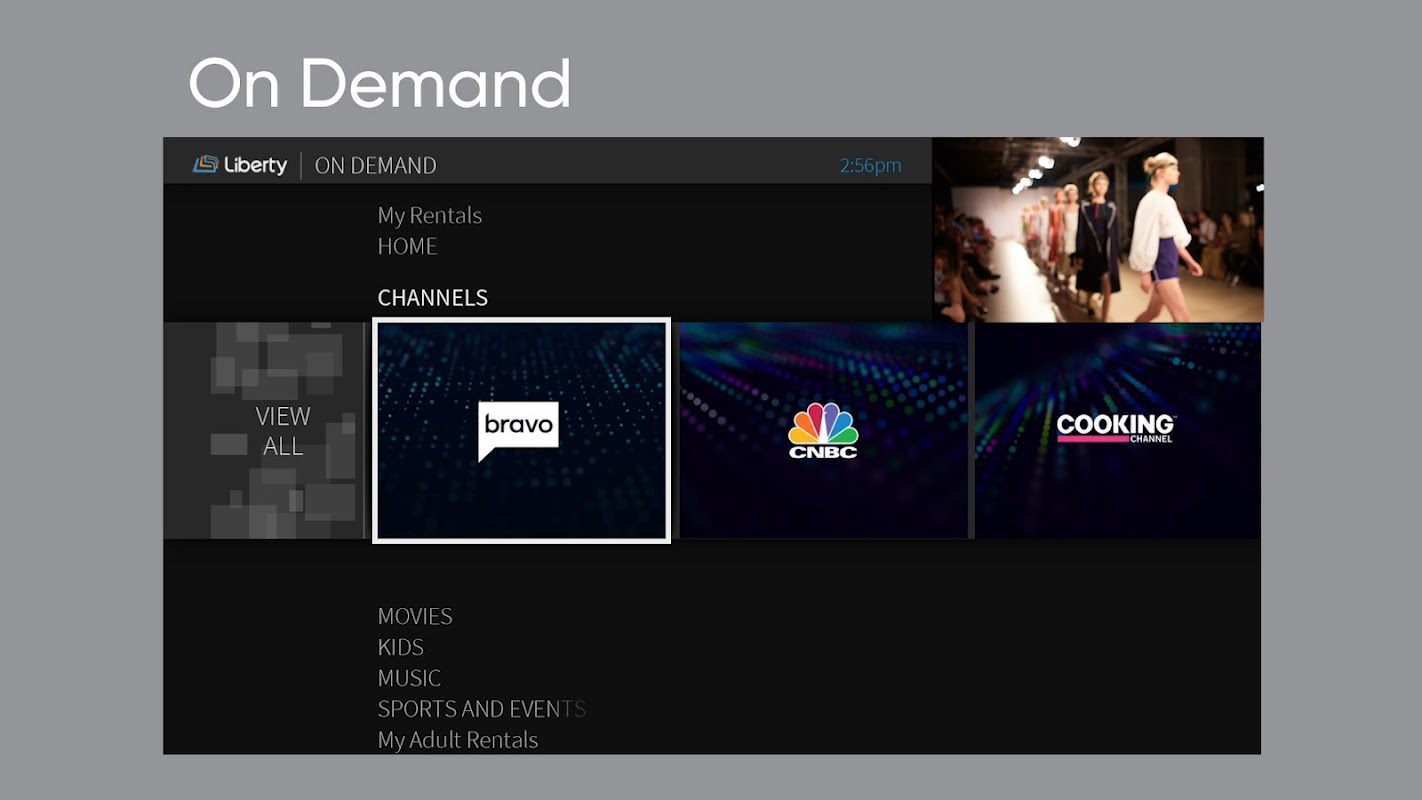Select the MUSIC category
The height and width of the screenshot is (800, 1422).
point(409,678)
